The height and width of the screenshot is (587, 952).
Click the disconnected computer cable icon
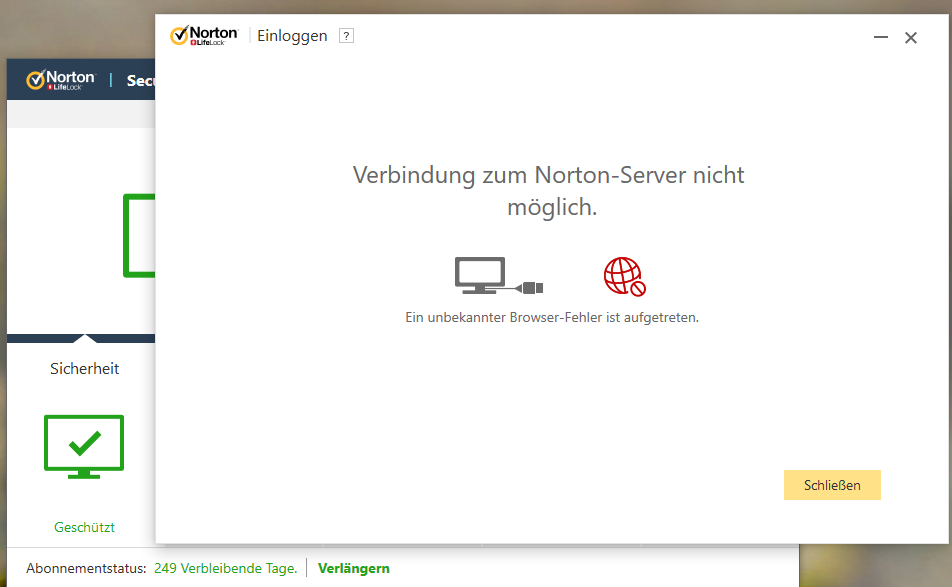499,276
